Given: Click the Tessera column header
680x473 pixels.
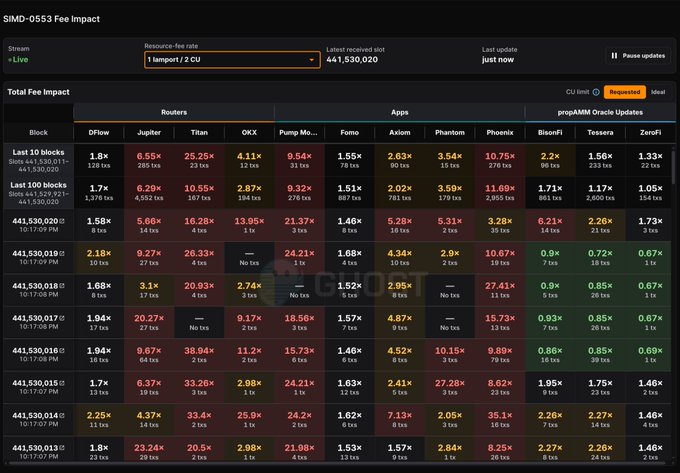Looking at the screenshot, I should (600, 133).
